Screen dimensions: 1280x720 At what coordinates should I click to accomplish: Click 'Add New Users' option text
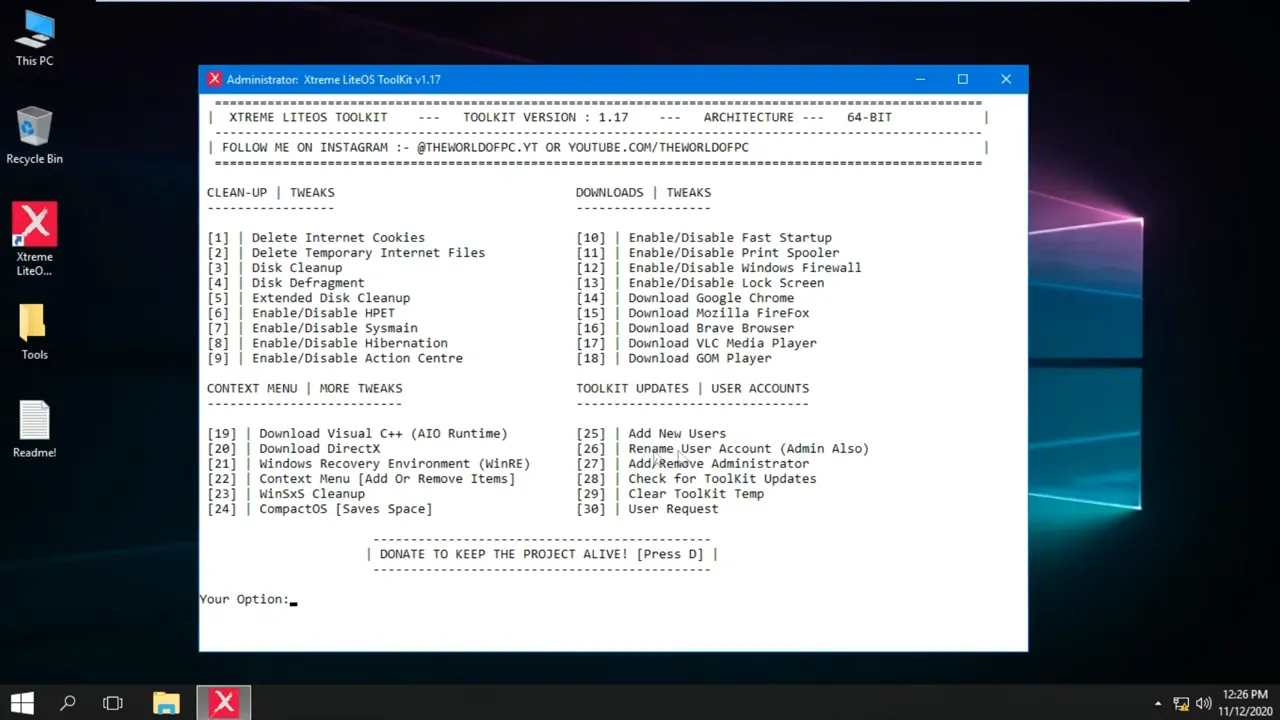pyautogui.click(x=677, y=434)
